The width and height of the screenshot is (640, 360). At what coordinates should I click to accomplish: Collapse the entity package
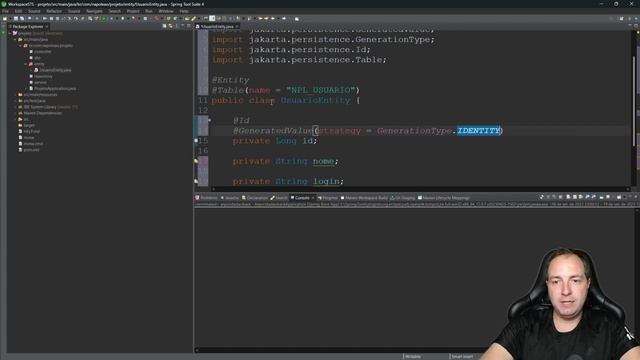(x=26, y=64)
